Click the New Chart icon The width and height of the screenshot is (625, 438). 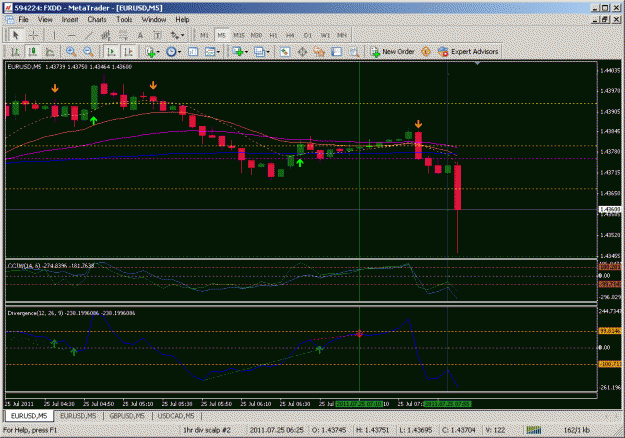[238, 51]
